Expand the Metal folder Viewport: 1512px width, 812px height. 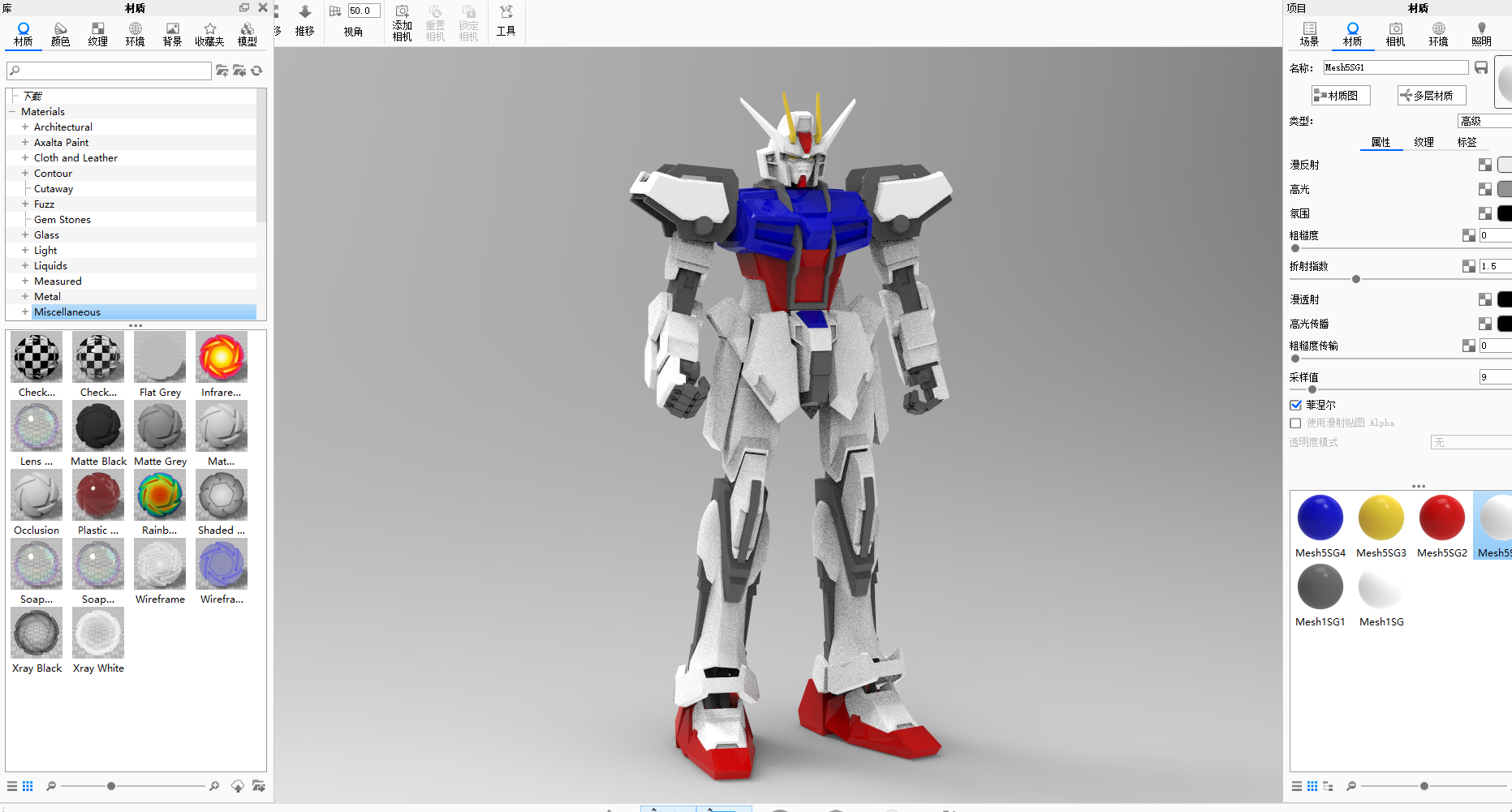point(25,296)
